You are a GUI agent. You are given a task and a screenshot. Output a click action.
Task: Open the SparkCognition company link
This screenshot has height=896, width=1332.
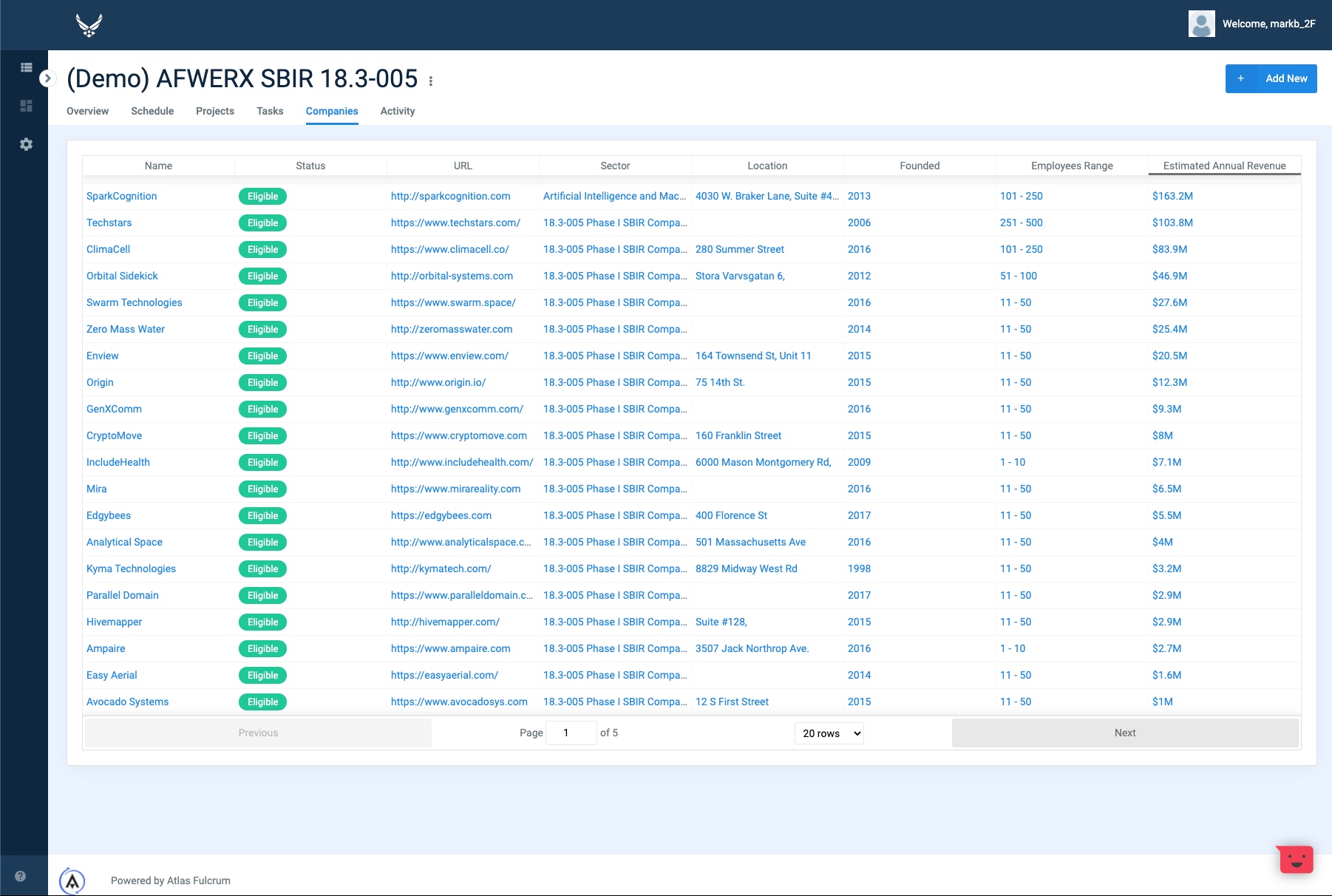click(121, 196)
